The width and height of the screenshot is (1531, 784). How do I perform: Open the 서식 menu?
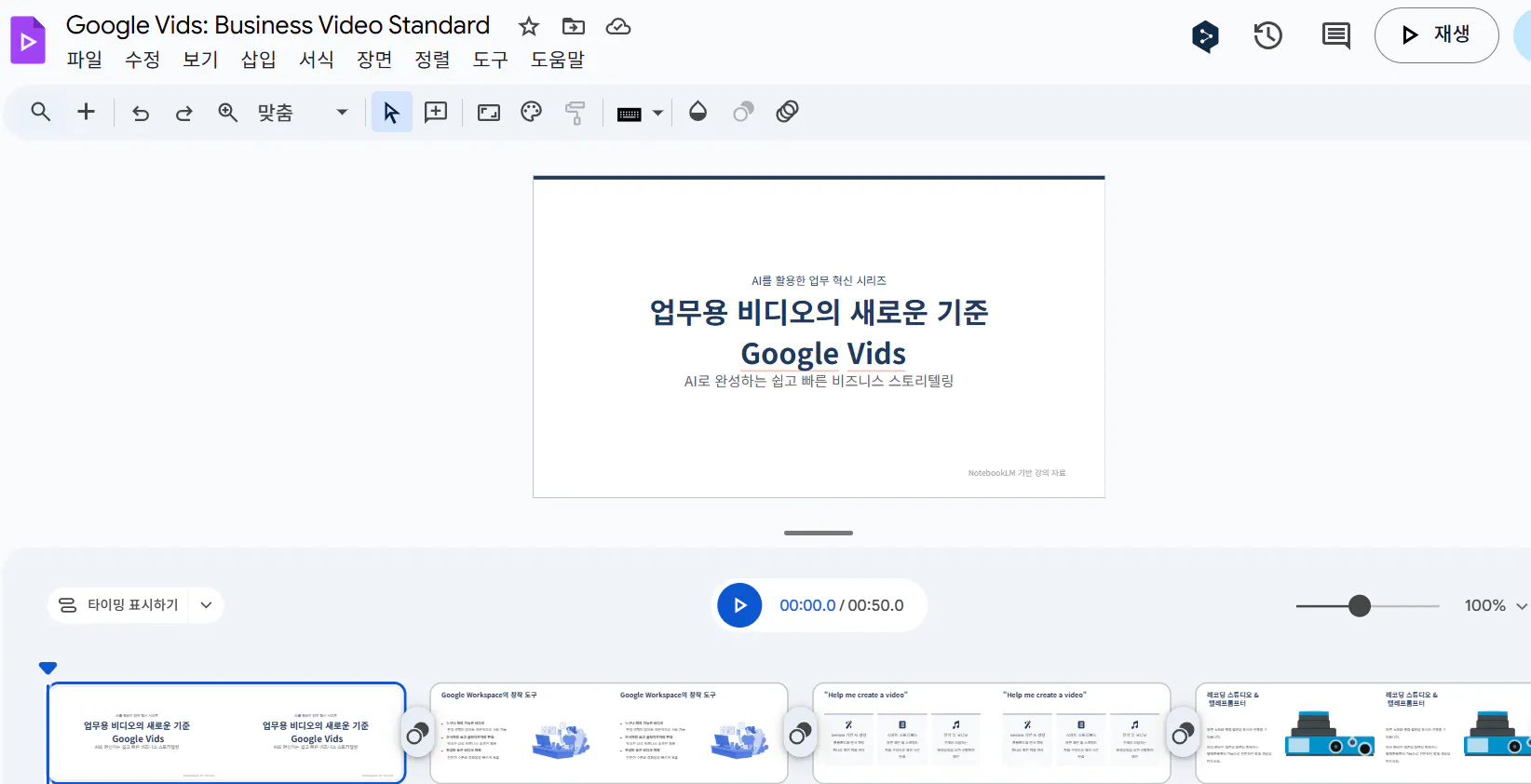pos(317,60)
